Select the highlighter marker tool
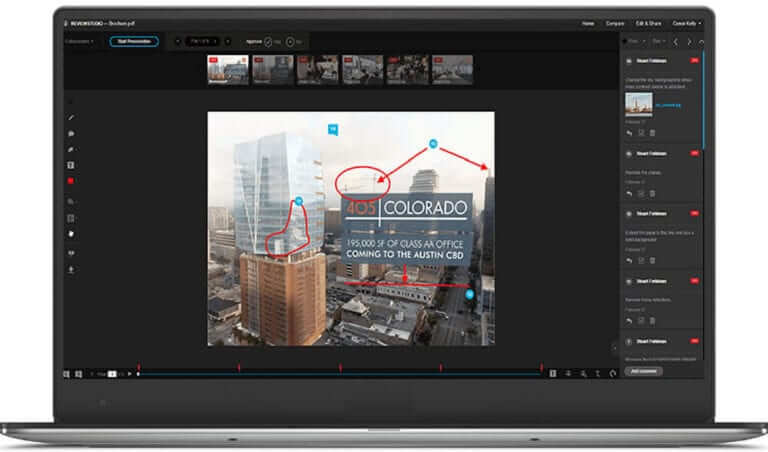Viewport: 768px width, 452px height. (x=71, y=149)
